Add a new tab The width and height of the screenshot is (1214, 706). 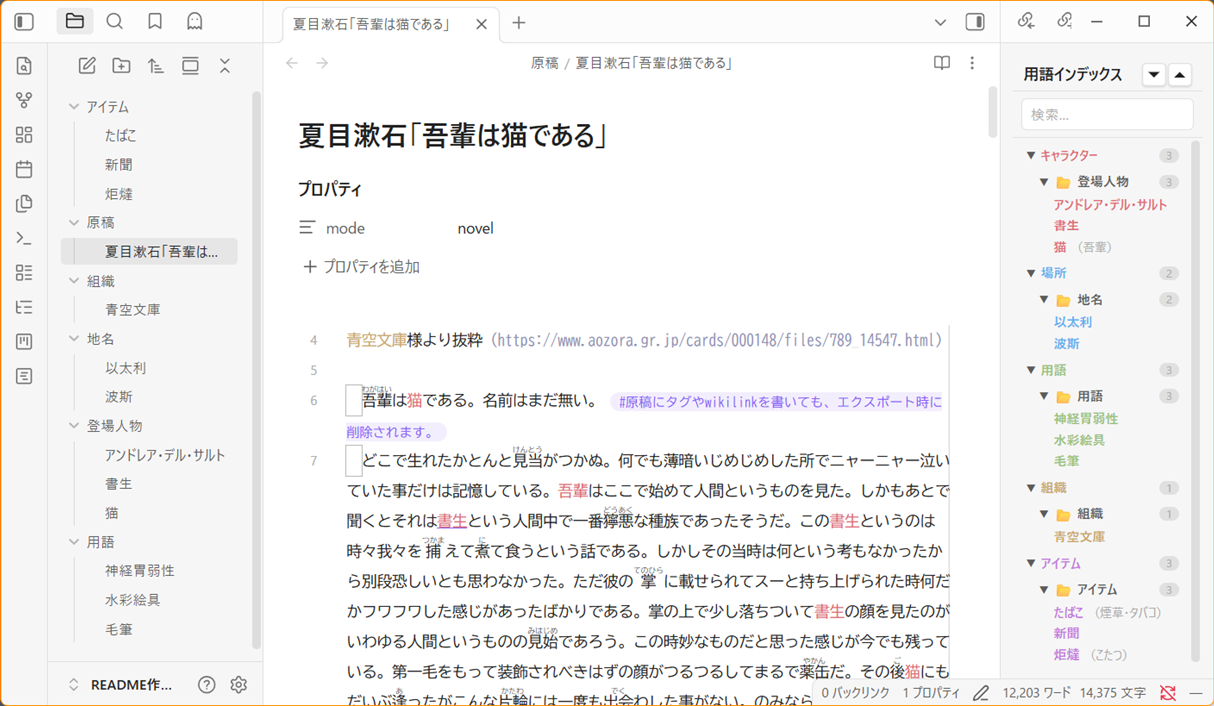tap(518, 23)
